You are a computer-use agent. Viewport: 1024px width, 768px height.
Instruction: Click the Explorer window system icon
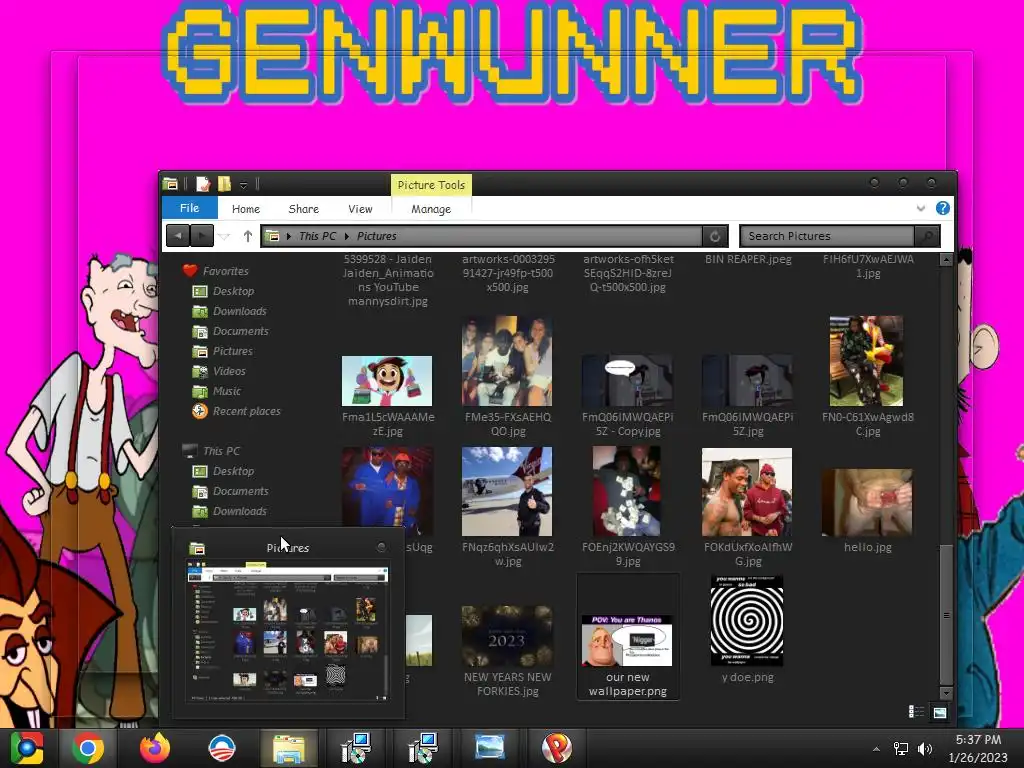(170, 185)
